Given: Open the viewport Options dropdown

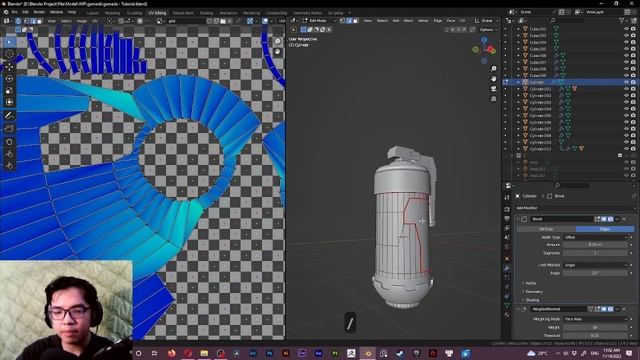Looking at the screenshot, I should pos(488,30).
